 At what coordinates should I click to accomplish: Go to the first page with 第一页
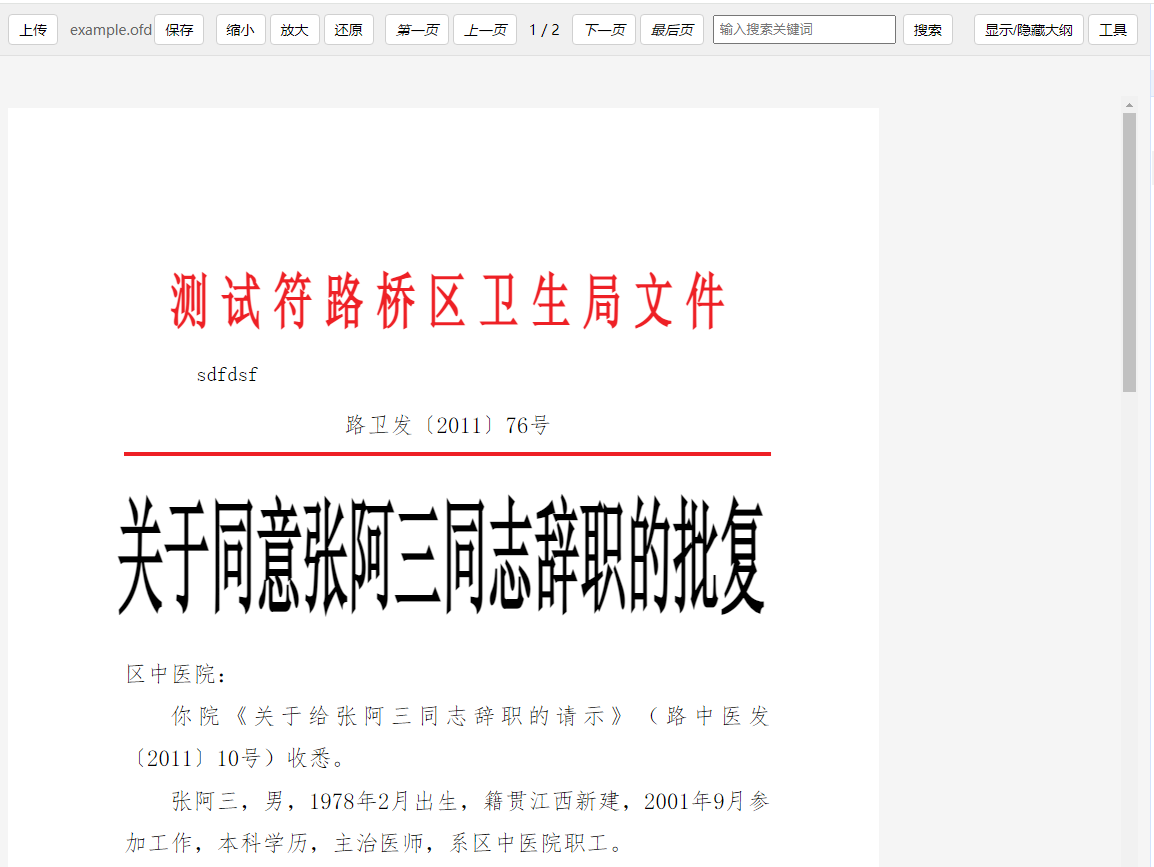point(417,30)
